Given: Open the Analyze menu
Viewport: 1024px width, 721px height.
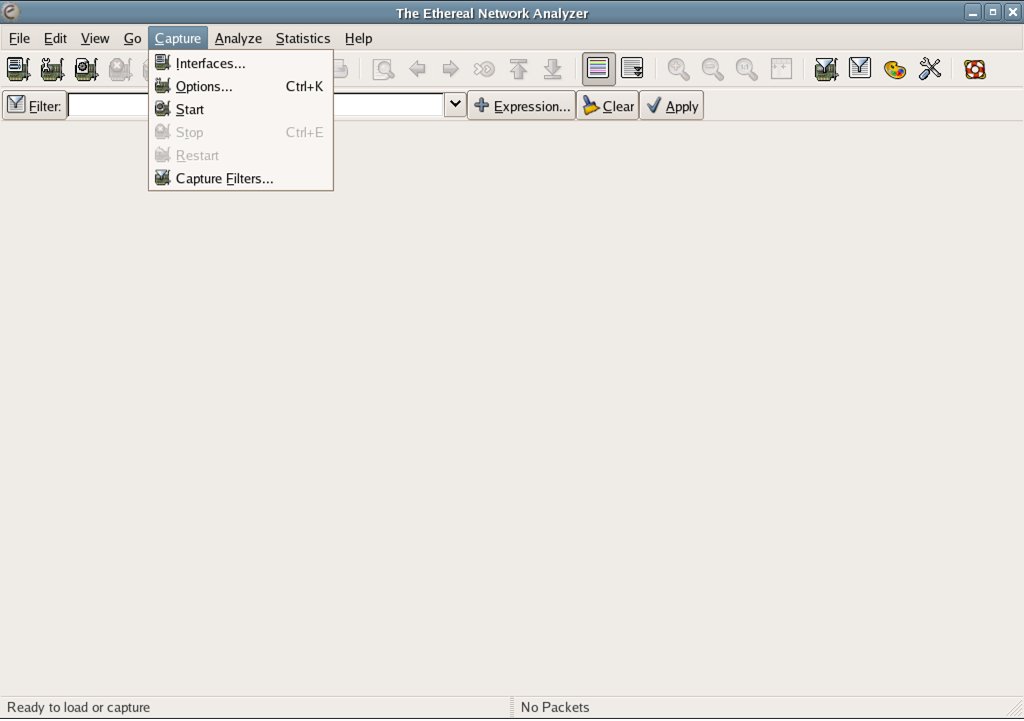Looking at the screenshot, I should point(238,38).
